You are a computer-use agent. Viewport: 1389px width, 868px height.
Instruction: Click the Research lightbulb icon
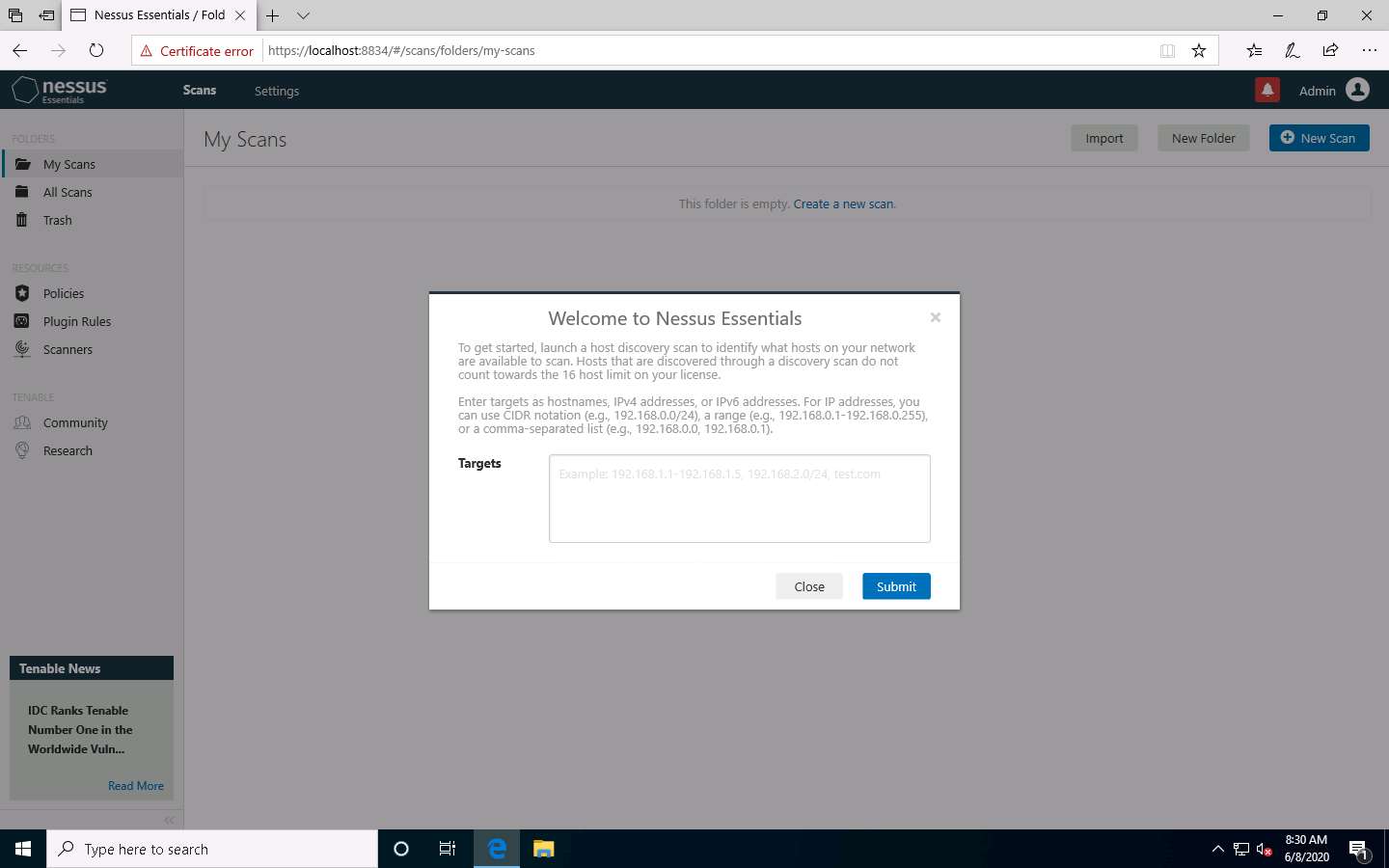pyautogui.click(x=22, y=450)
